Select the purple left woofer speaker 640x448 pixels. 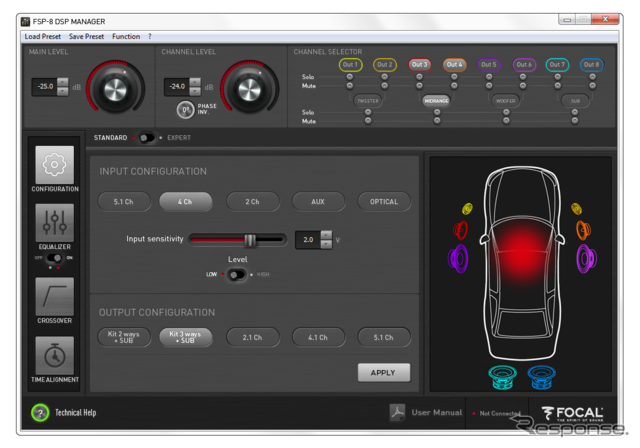point(458,258)
